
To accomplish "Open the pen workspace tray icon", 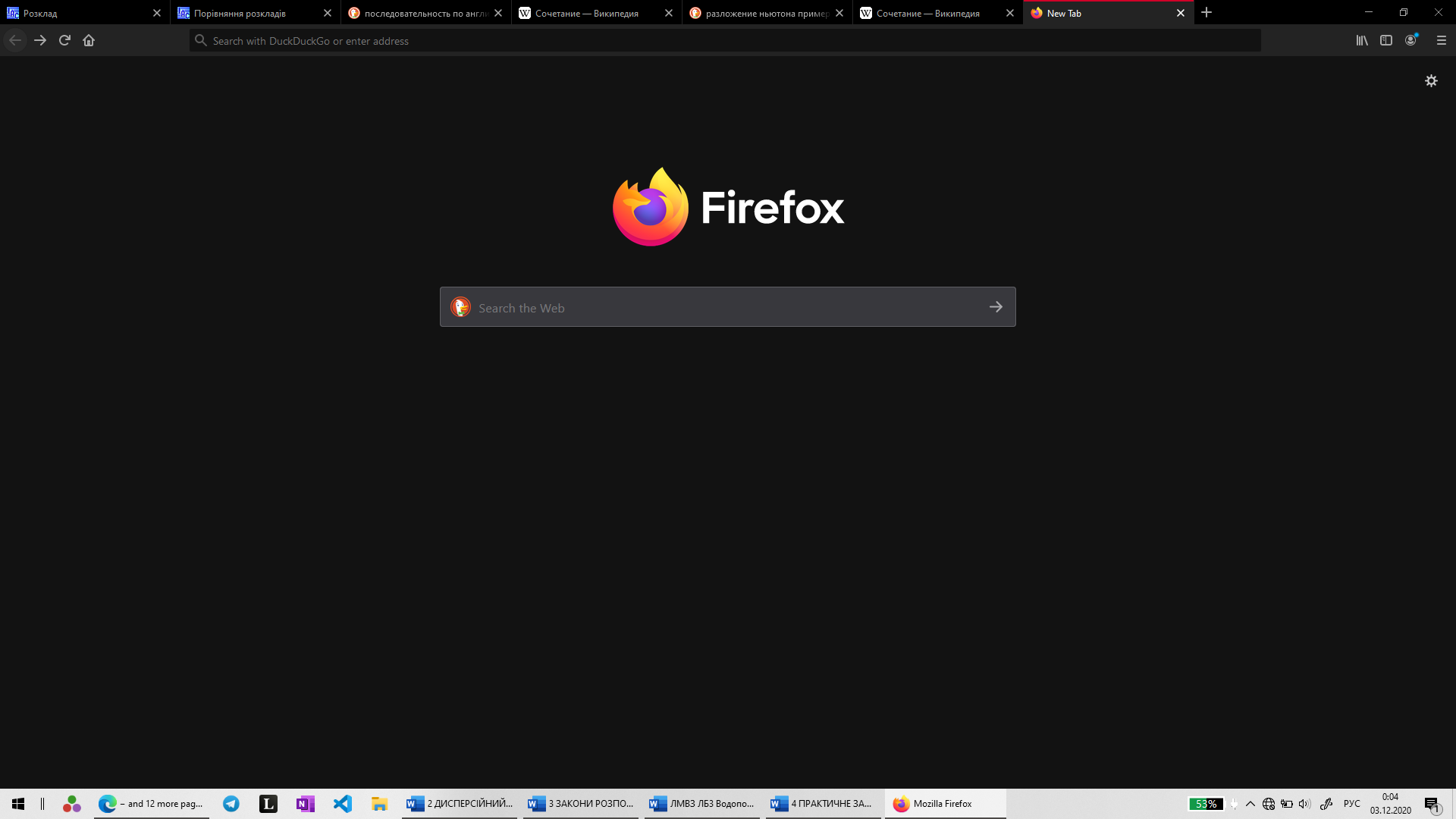I will pos(1326,804).
